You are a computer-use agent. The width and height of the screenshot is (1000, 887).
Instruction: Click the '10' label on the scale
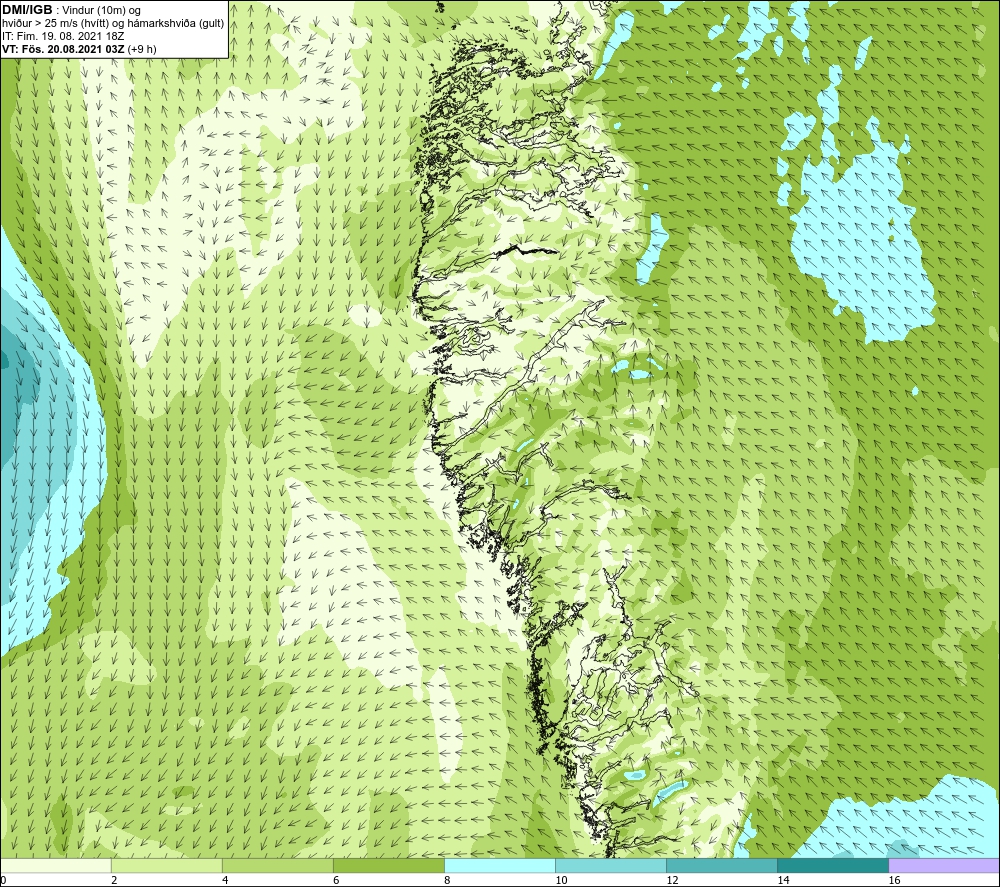click(x=561, y=880)
